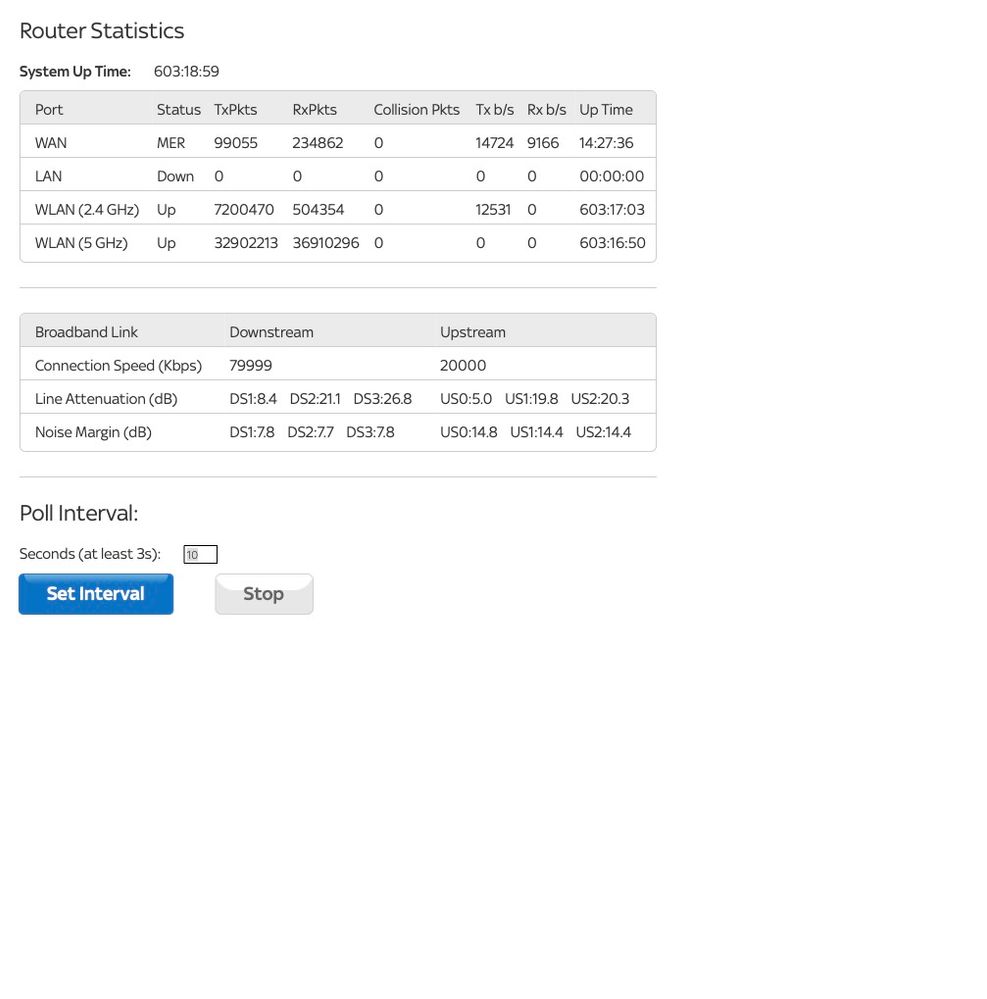Click the upstream connection speed 20000
This screenshot has width=987, height=999.
pyautogui.click(x=463, y=366)
